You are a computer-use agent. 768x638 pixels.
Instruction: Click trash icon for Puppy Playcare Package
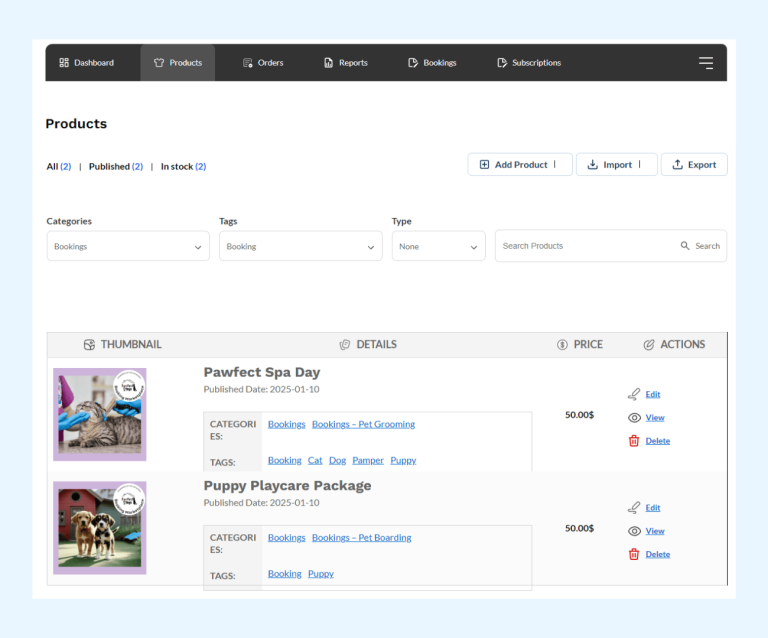[634, 554]
